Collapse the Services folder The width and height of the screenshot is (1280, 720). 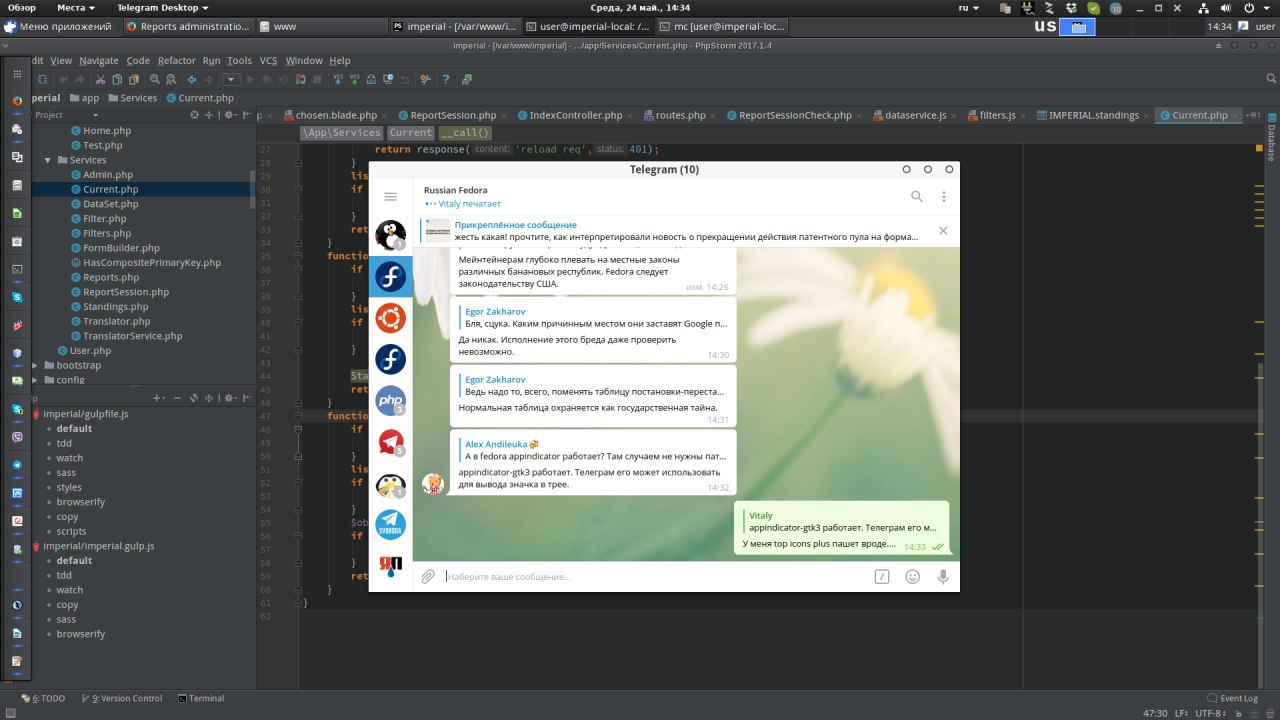47,160
